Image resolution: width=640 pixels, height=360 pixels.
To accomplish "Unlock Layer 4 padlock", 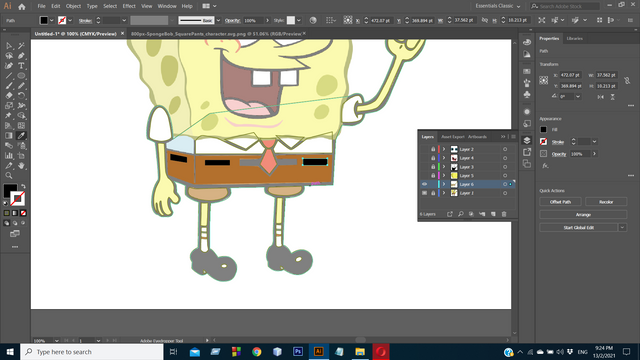I will click(x=433, y=158).
